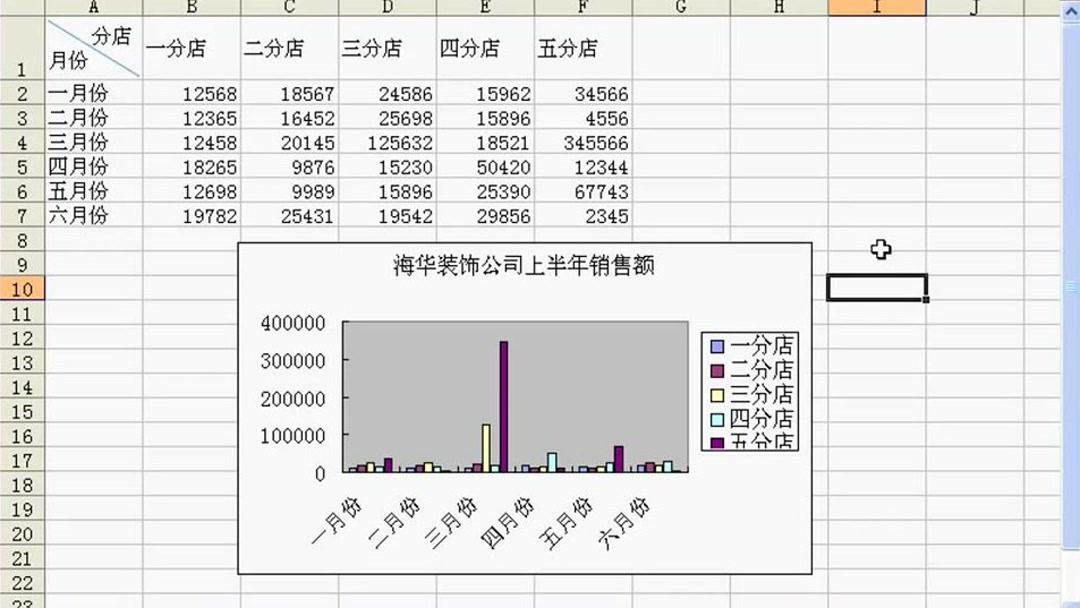The height and width of the screenshot is (608, 1080).
Task: Select row header 7
Action: click(x=20, y=215)
